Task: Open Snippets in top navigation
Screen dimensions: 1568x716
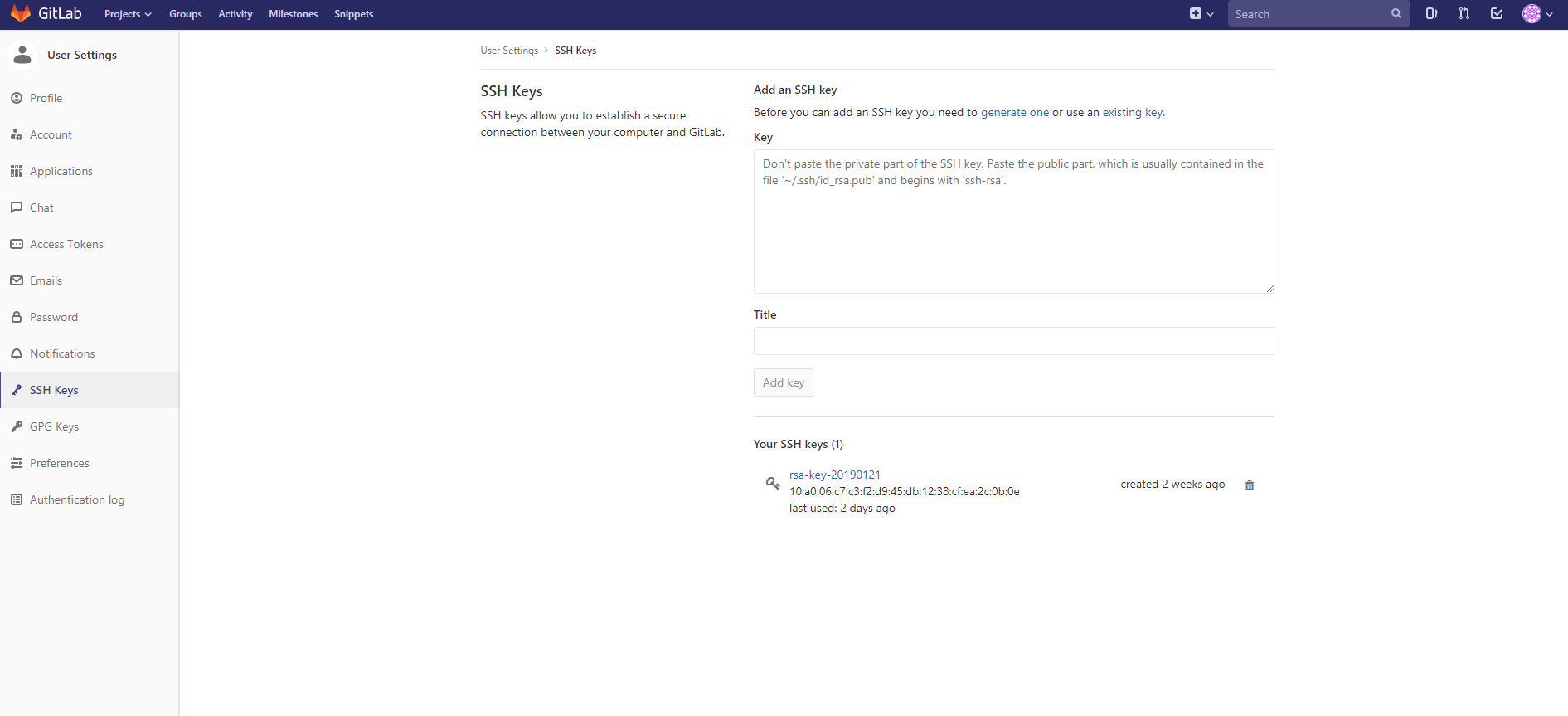Action: (354, 14)
